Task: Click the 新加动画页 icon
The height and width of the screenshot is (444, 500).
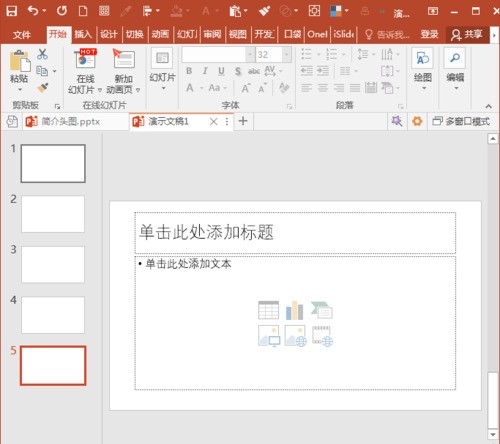Action: click(x=124, y=59)
